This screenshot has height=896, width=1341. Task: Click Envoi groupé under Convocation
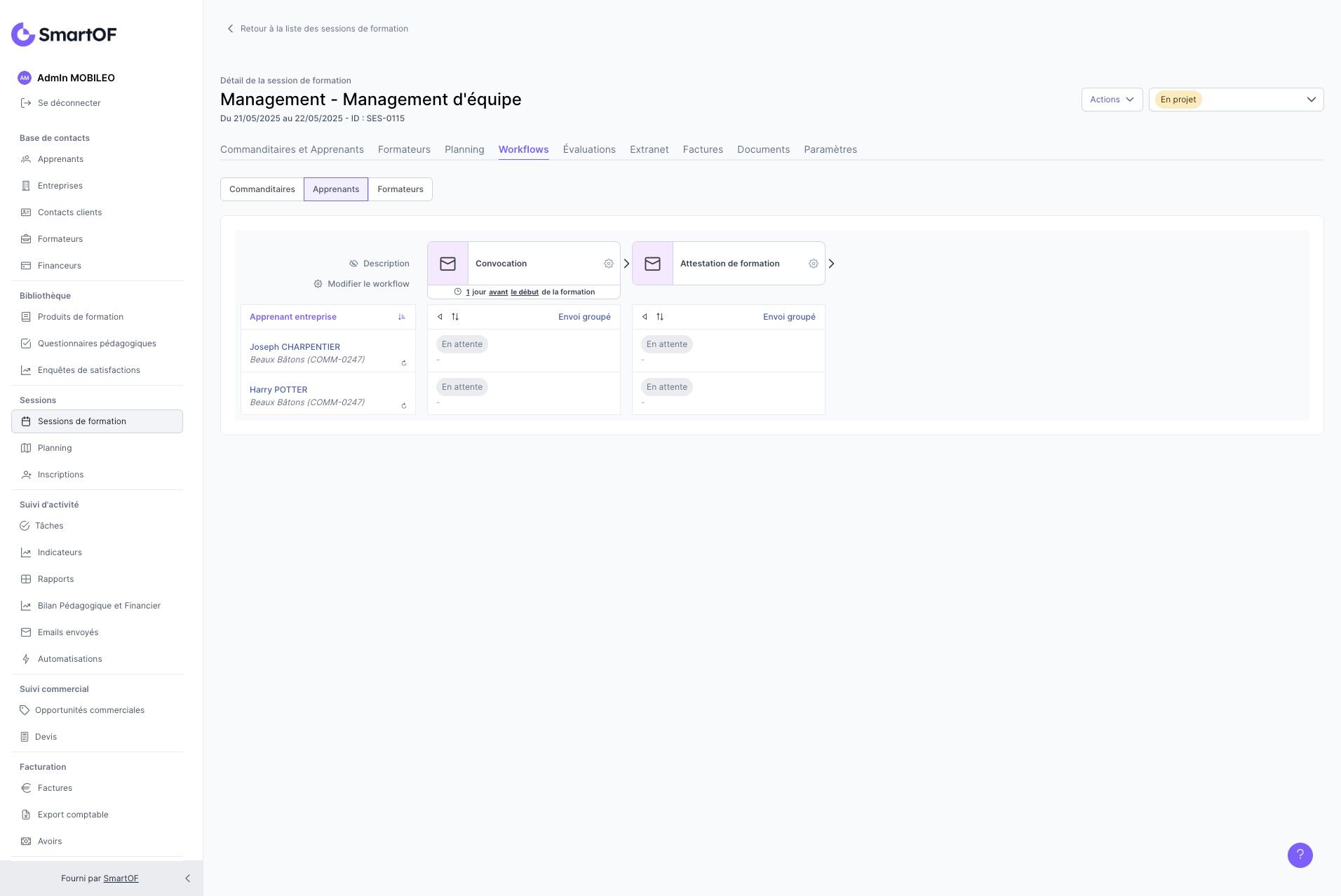pos(584,317)
